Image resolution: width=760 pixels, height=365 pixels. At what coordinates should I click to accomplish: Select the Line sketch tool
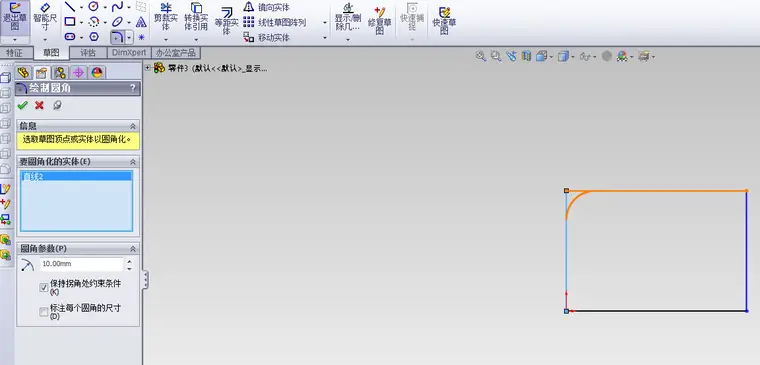(x=70, y=7)
